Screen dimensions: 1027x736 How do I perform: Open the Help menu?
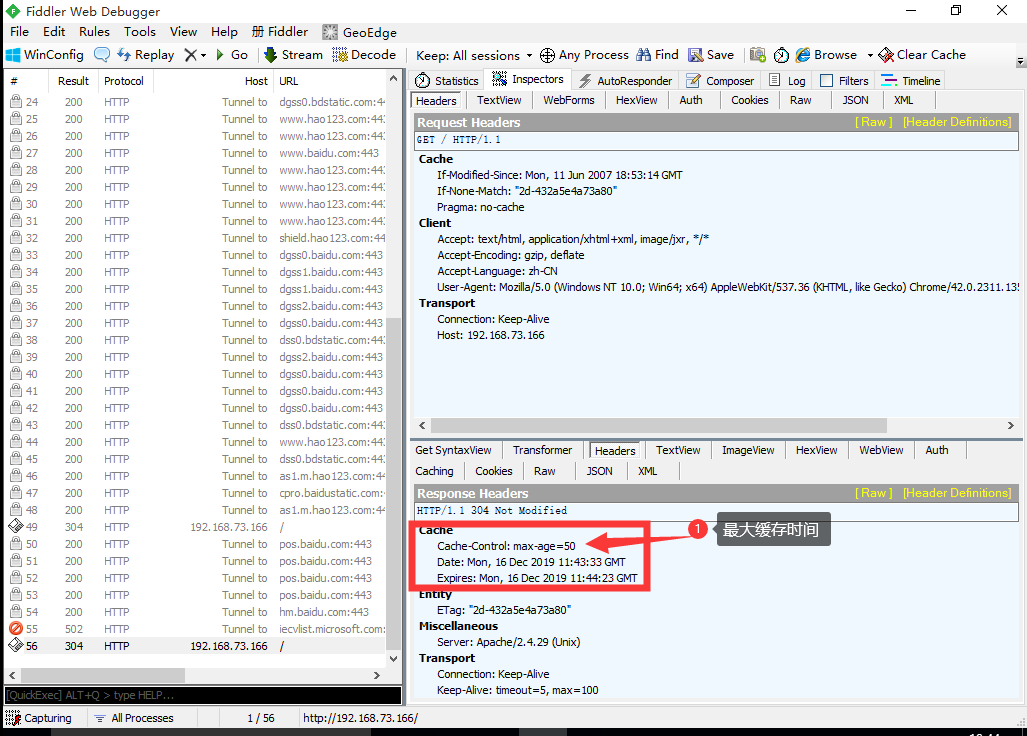pyautogui.click(x=224, y=31)
